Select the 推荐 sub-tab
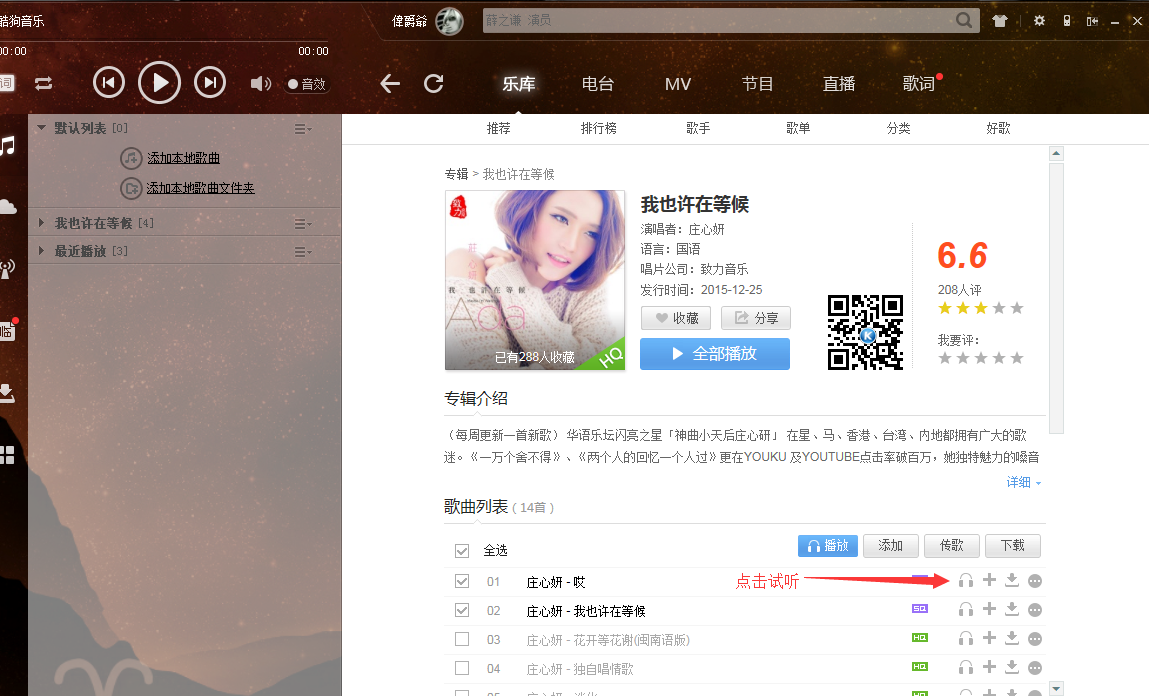The height and width of the screenshot is (696, 1149). click(x=499, y=128)
